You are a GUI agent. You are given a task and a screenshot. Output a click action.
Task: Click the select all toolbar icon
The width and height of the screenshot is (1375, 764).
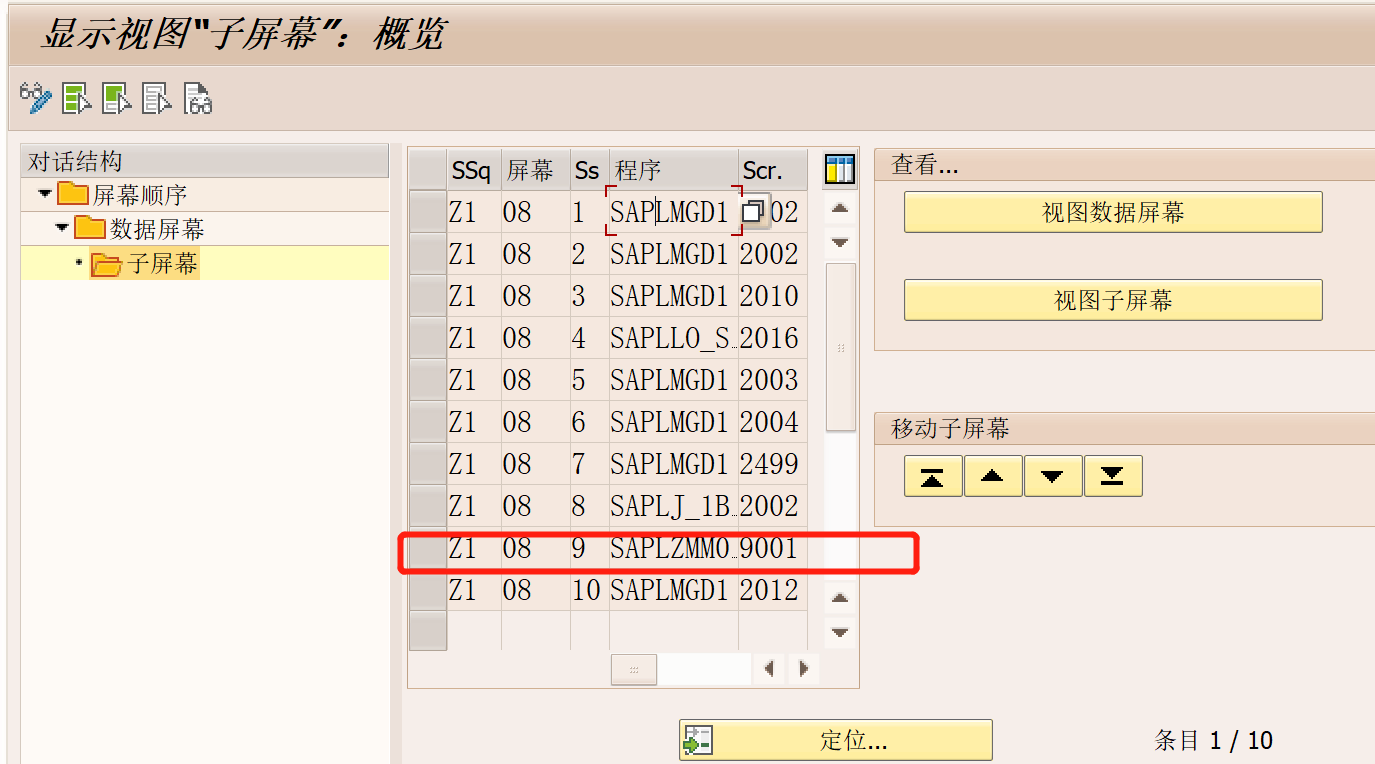77,98
